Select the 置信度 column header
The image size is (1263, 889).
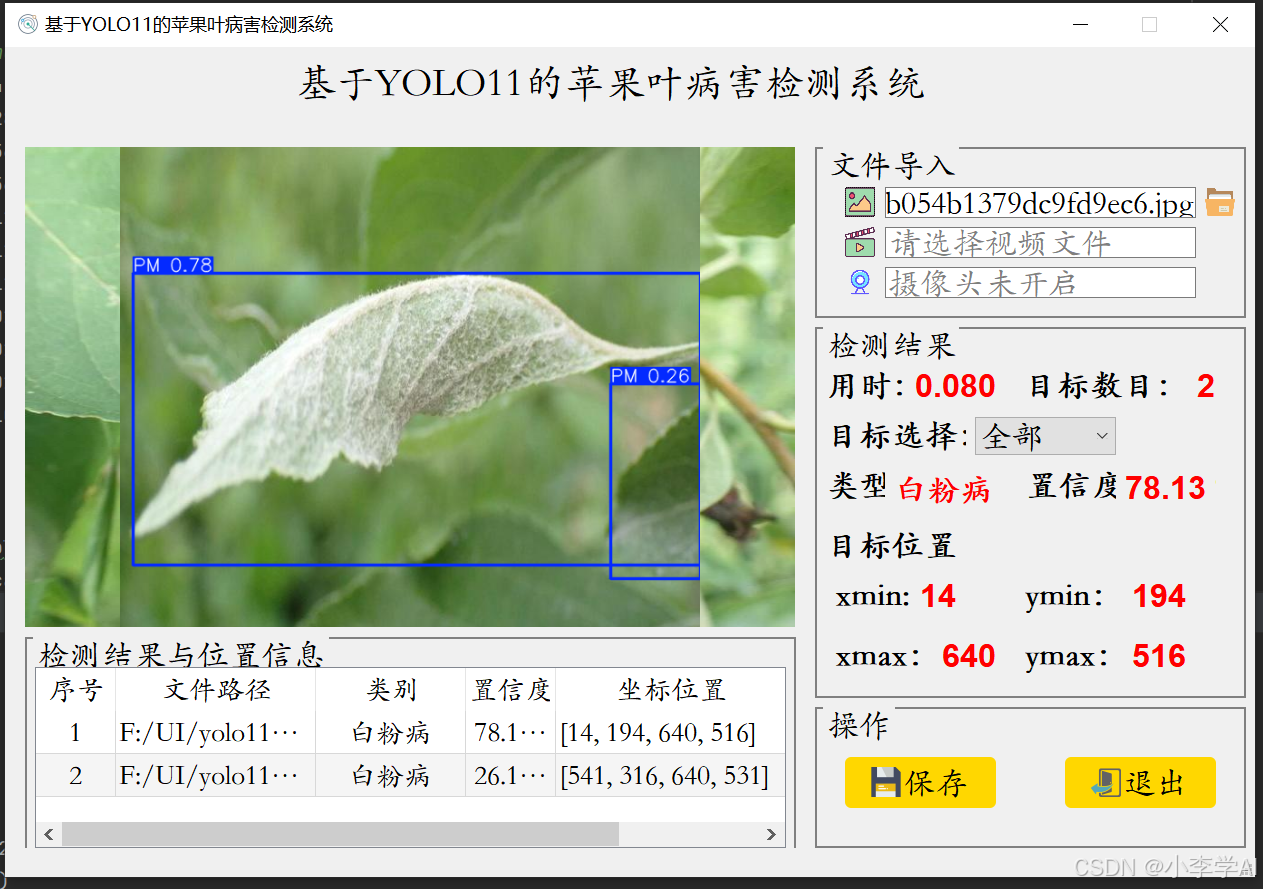pos(511,690)
